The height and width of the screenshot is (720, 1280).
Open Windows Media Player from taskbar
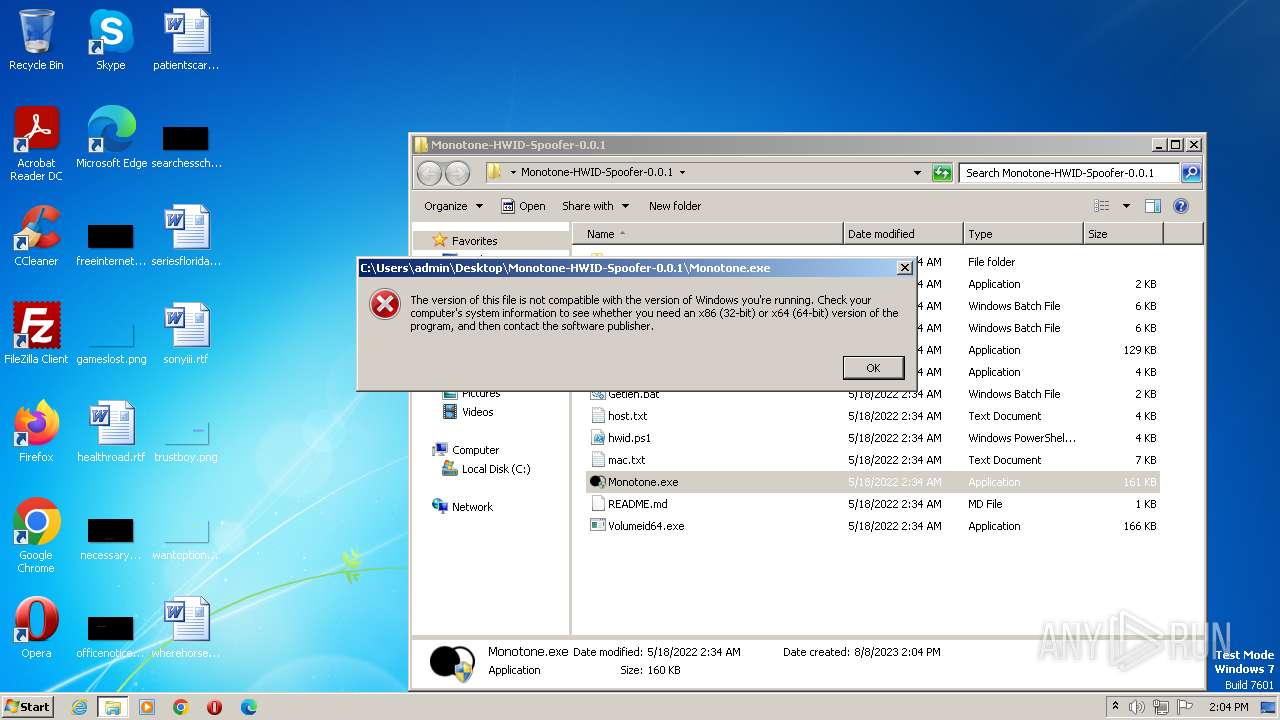coord(147,707)
